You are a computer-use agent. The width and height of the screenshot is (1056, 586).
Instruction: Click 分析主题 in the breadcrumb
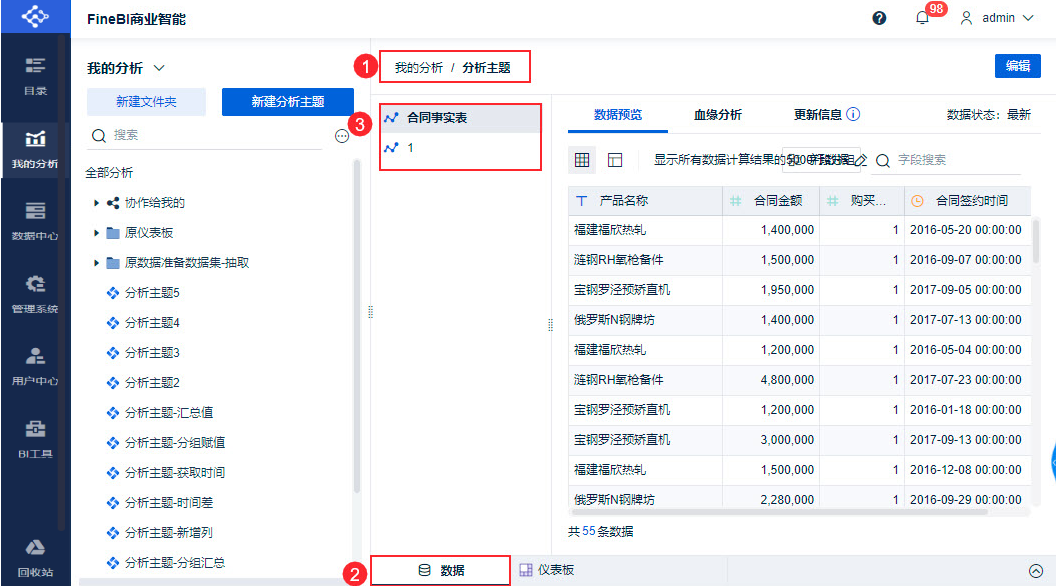[x=486, y=68]
